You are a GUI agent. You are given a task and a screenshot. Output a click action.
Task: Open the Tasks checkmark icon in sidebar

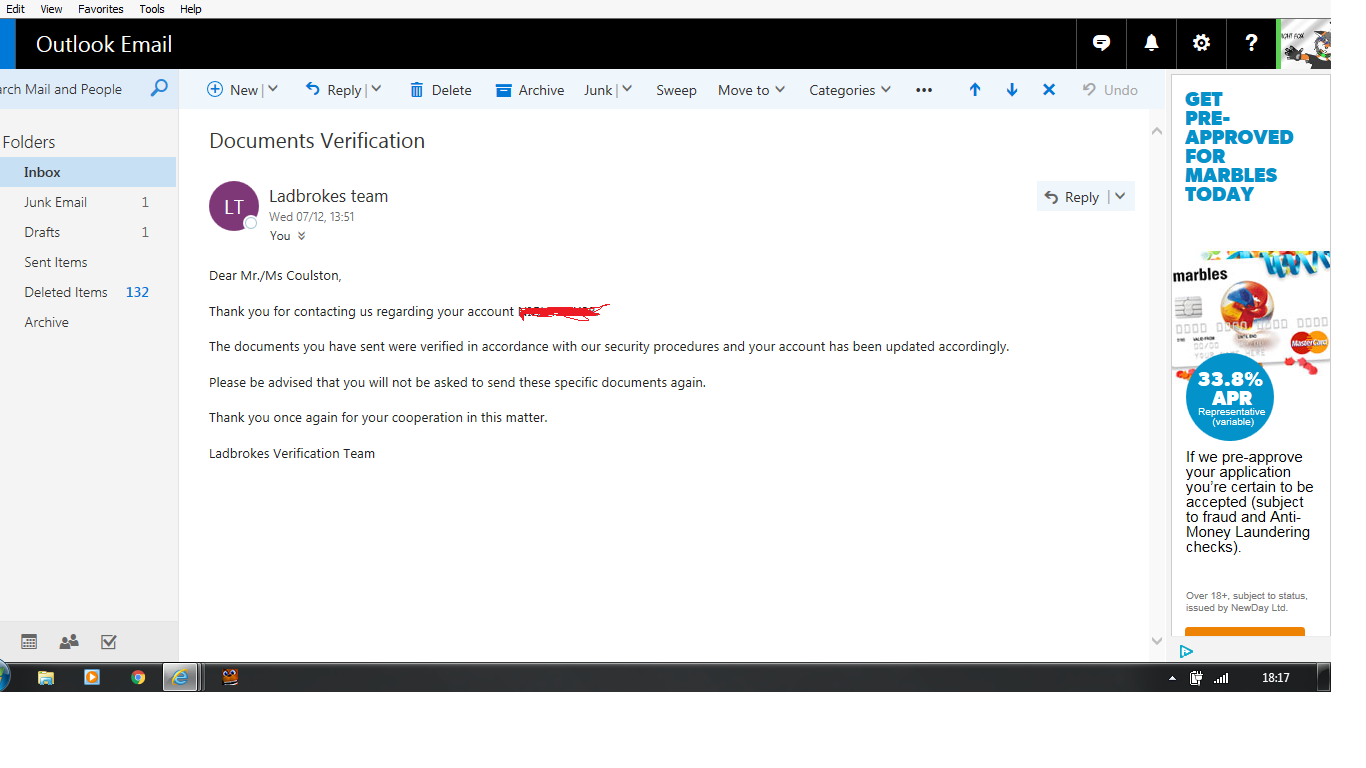point(109,642)
